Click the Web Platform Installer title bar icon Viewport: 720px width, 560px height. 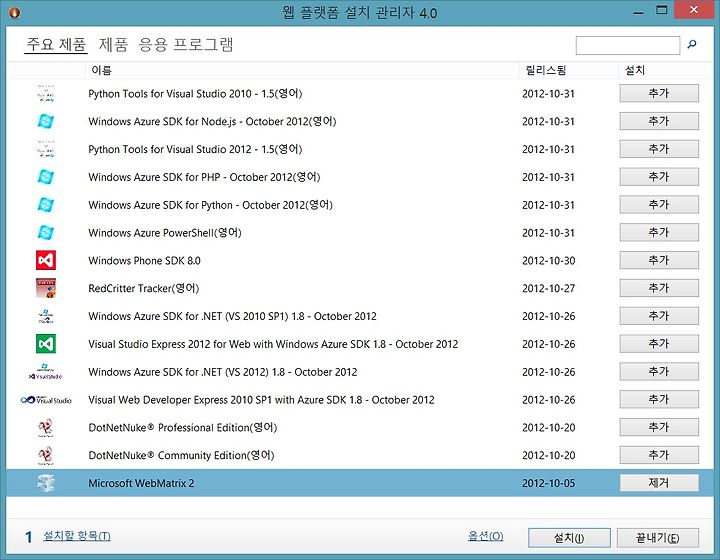pyautogui.click(x=14, y=12)
